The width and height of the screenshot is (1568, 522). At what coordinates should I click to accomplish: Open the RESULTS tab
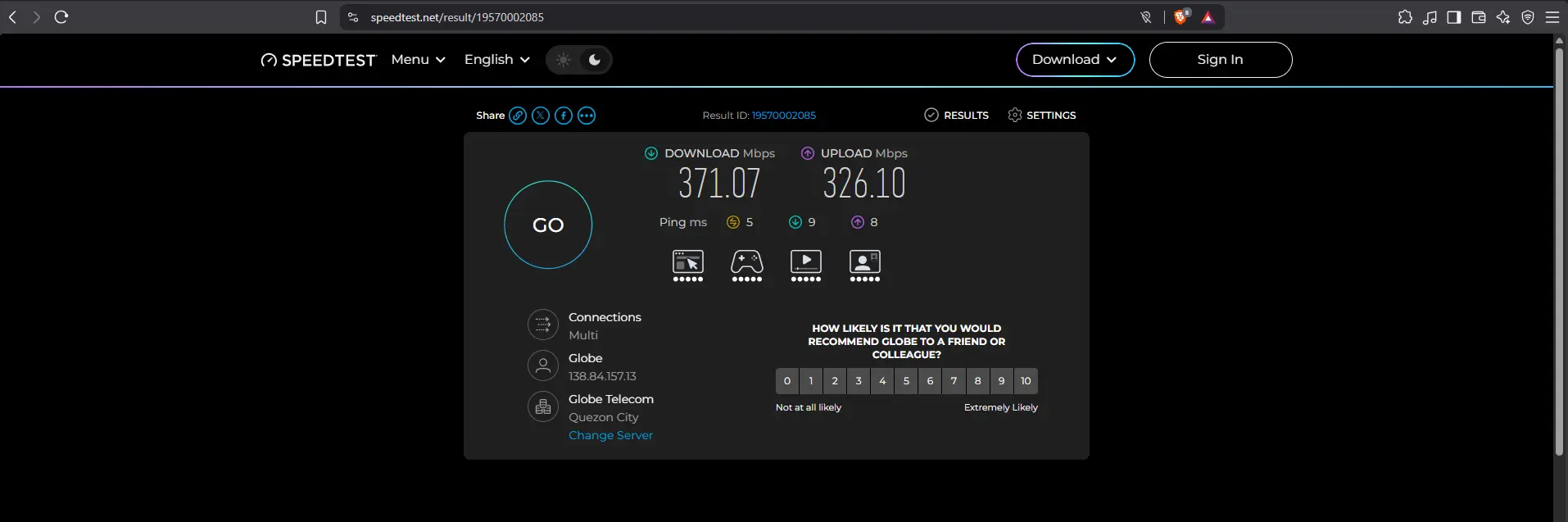(x=957, y=116)
